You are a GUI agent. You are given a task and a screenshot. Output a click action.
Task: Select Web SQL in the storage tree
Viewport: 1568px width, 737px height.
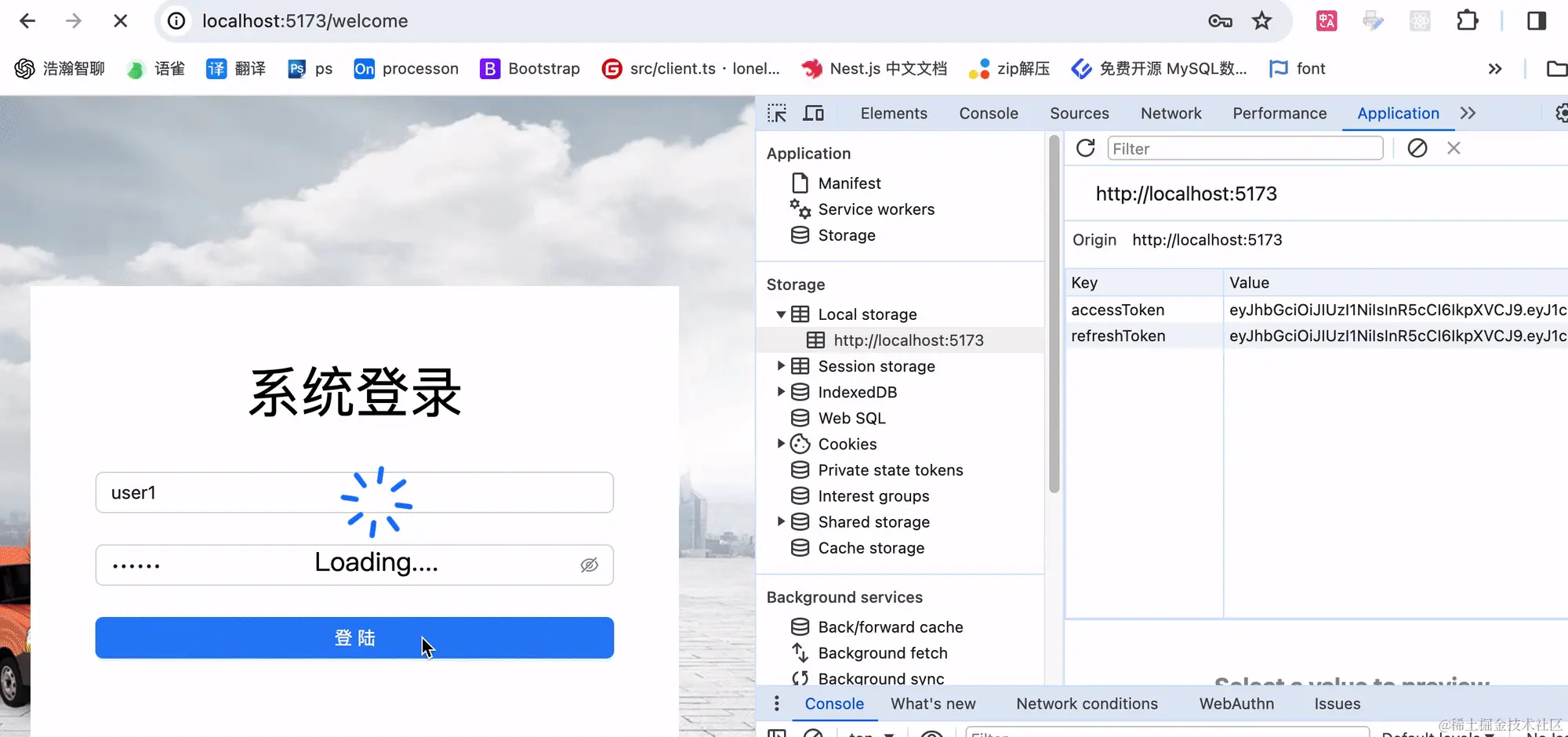pyautogui.click(x=851, y=418)
